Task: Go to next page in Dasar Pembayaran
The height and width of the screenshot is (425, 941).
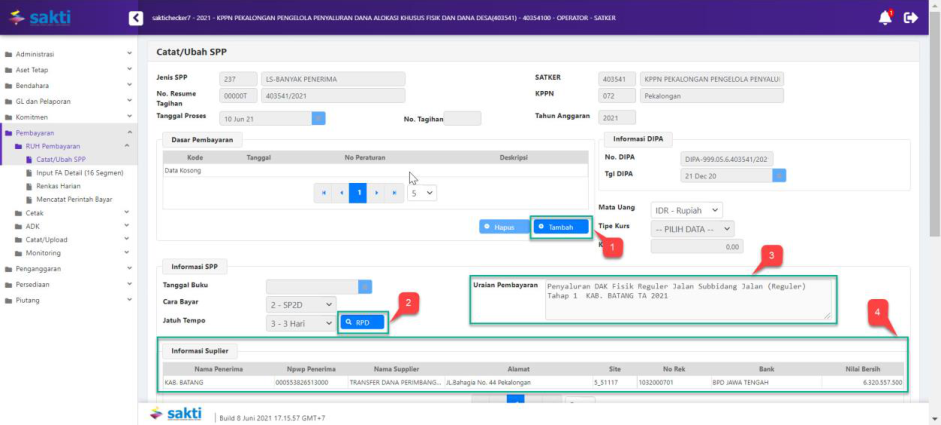Action: point(376,193)
